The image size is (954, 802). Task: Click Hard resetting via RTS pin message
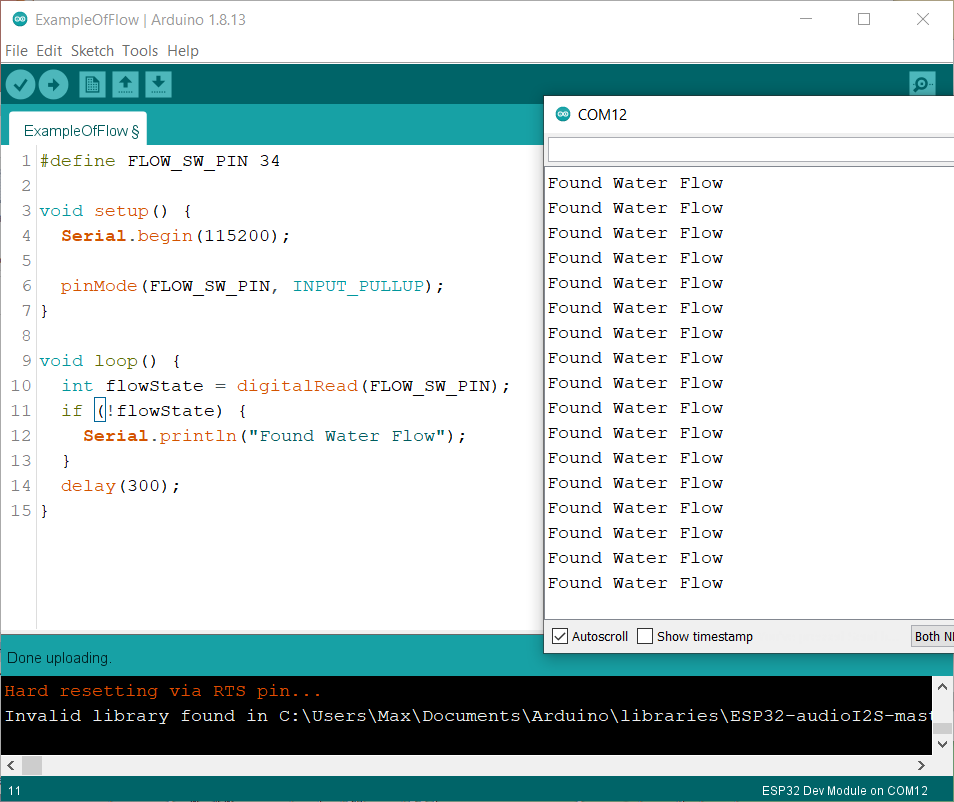pyautogui.click(x=162, y=691)
